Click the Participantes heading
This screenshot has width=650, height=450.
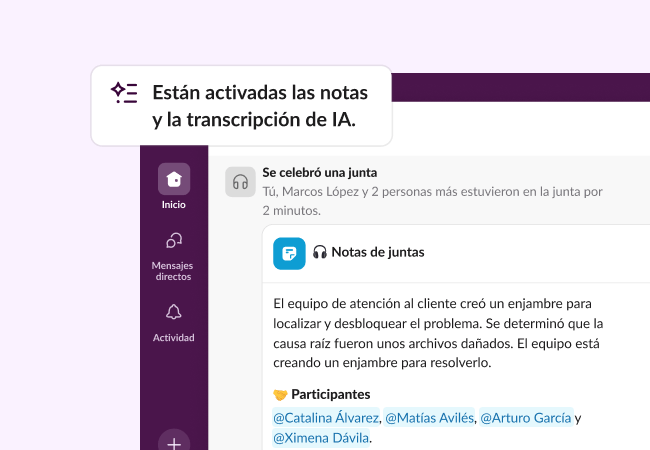pos(331,394)
